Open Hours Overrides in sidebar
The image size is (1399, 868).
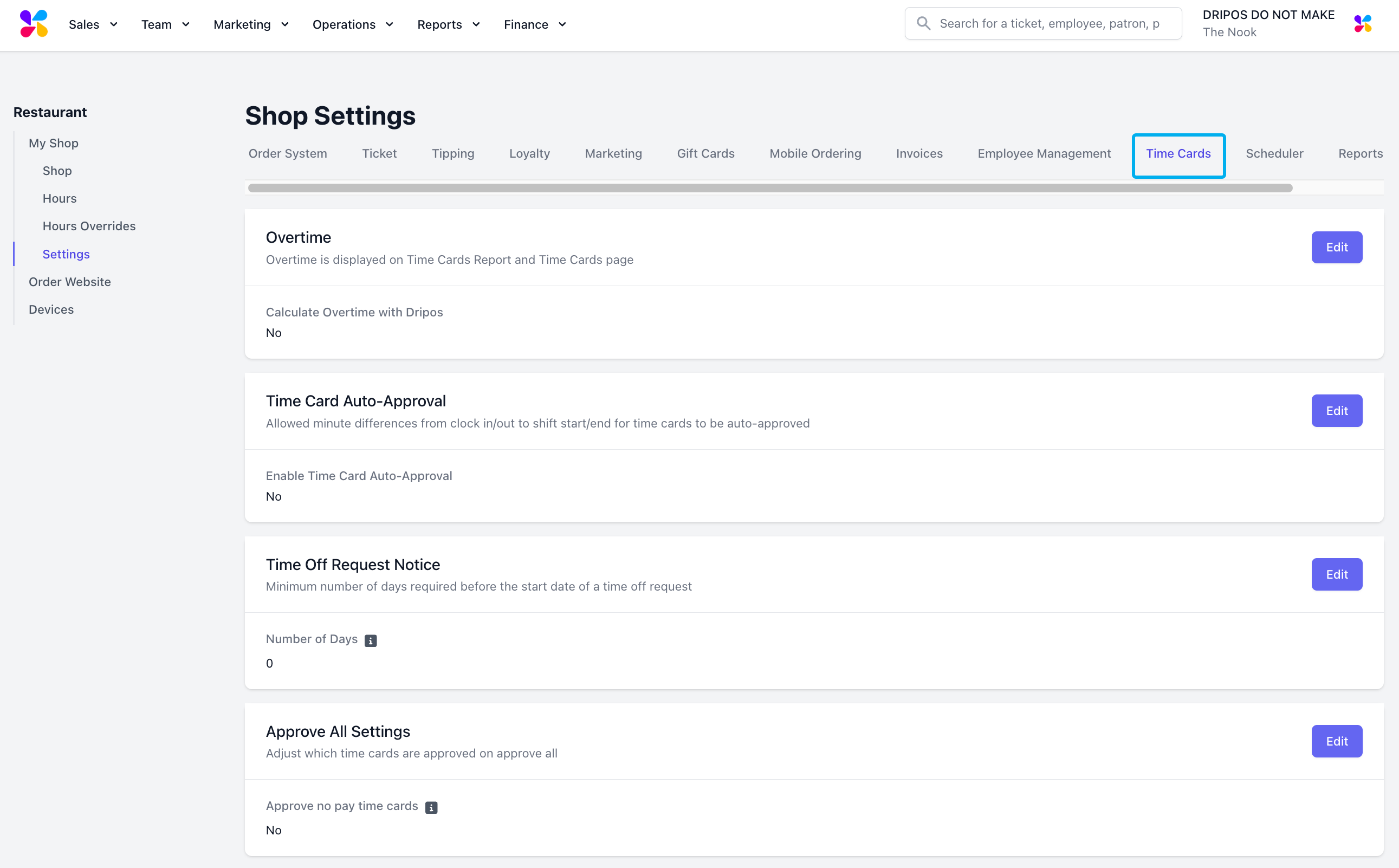[x=89, y=226]
